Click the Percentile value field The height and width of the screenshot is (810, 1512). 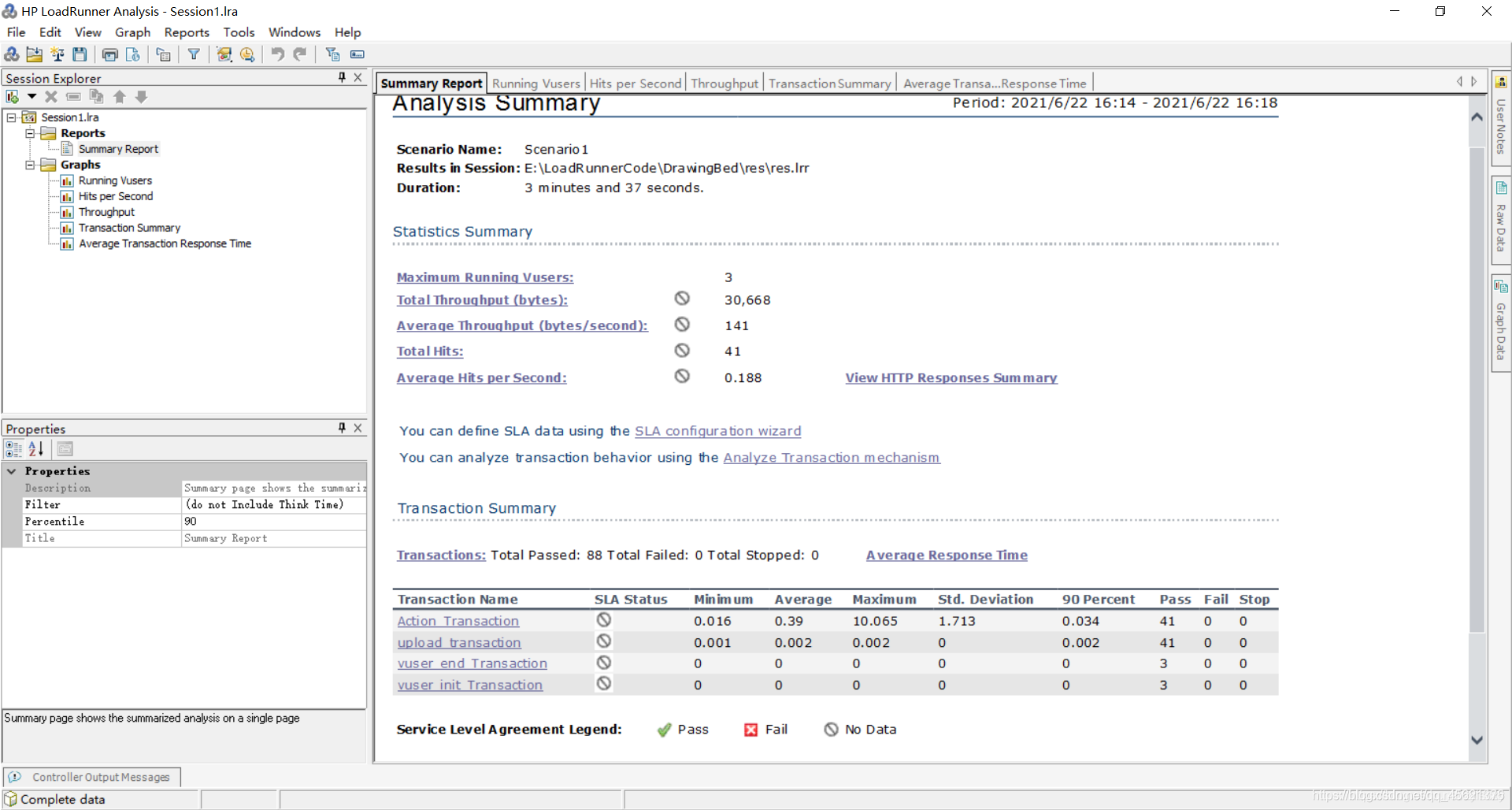point(274,522)
